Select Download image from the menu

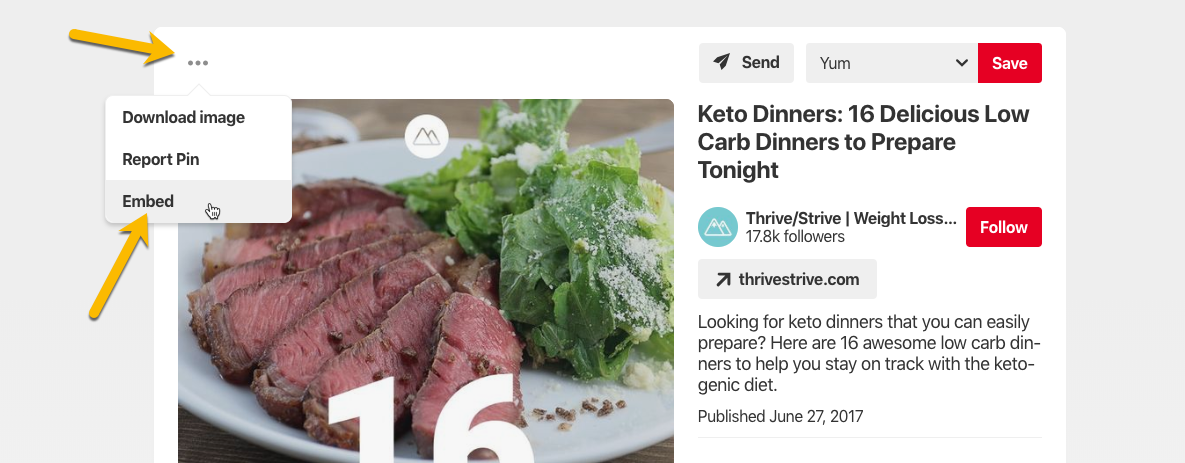pos(183,117)
